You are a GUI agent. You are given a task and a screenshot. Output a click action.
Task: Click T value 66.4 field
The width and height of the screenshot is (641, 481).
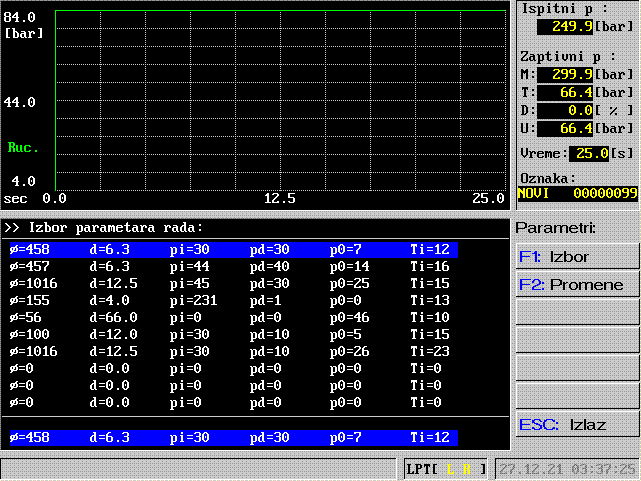tap(565, 92)
